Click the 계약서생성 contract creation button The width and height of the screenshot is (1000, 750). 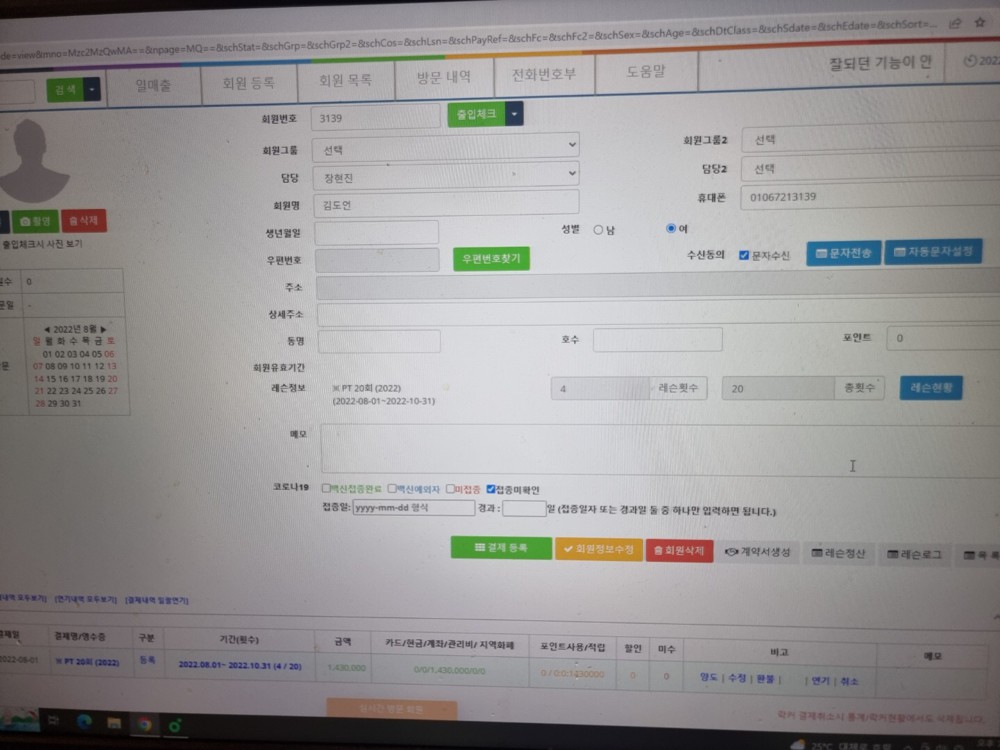click(x=757, y=552)
